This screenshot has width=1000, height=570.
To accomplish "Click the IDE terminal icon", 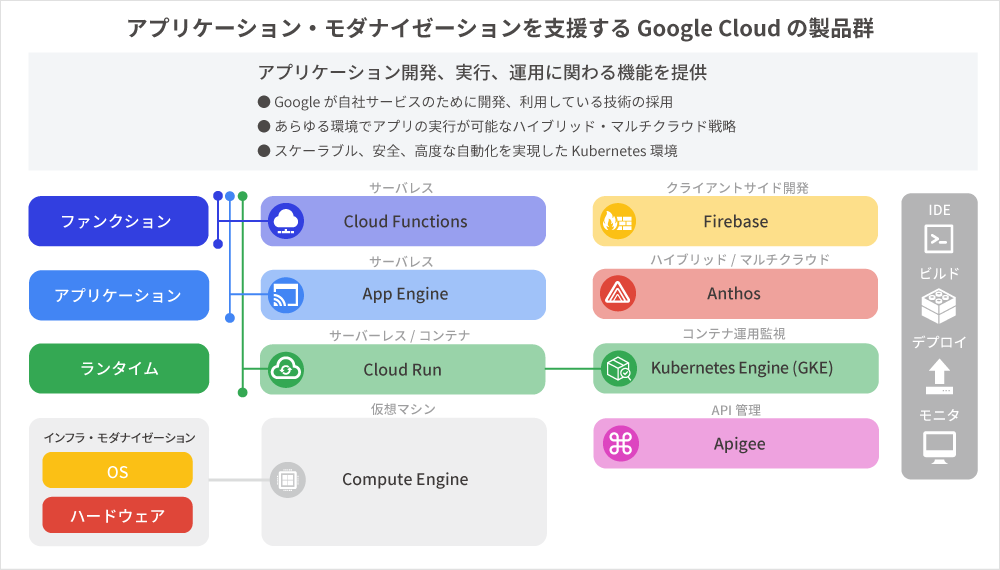I will (938, 239).
